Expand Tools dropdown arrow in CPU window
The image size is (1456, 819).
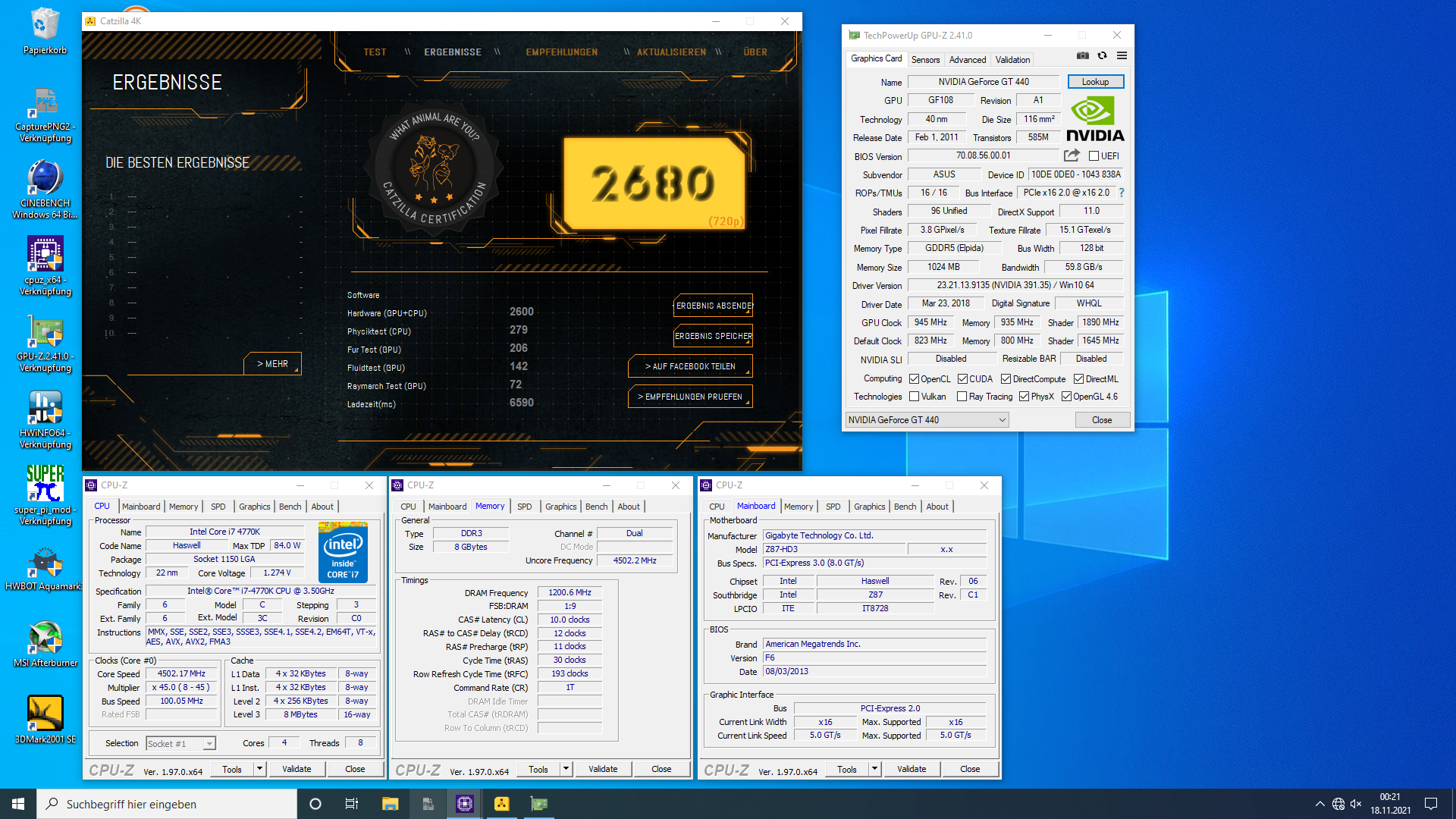click(x=259, y=769)
